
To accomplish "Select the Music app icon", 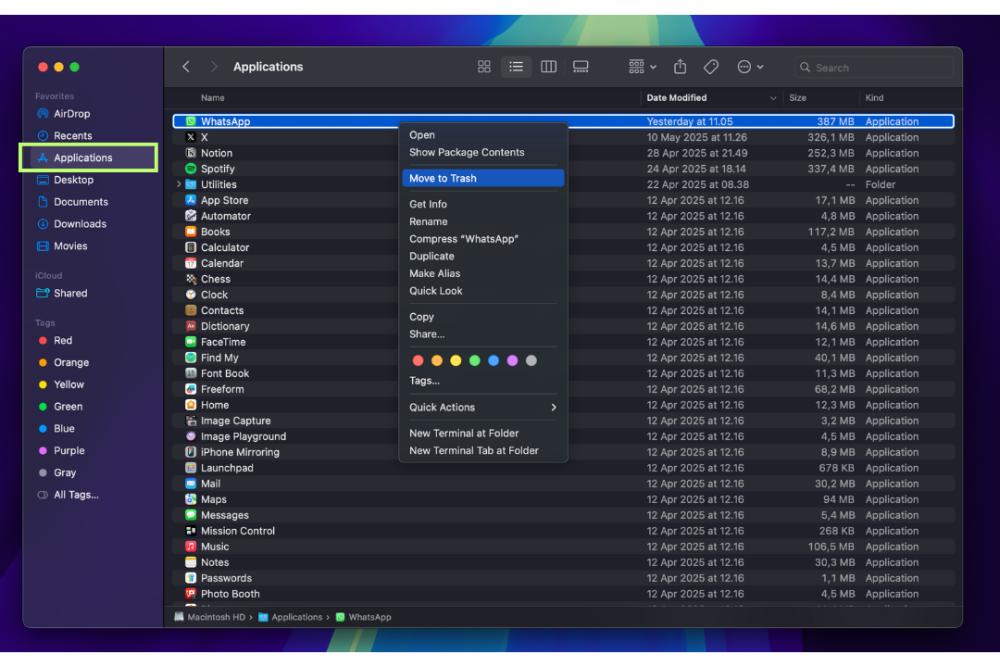I will tap(191, 546).
